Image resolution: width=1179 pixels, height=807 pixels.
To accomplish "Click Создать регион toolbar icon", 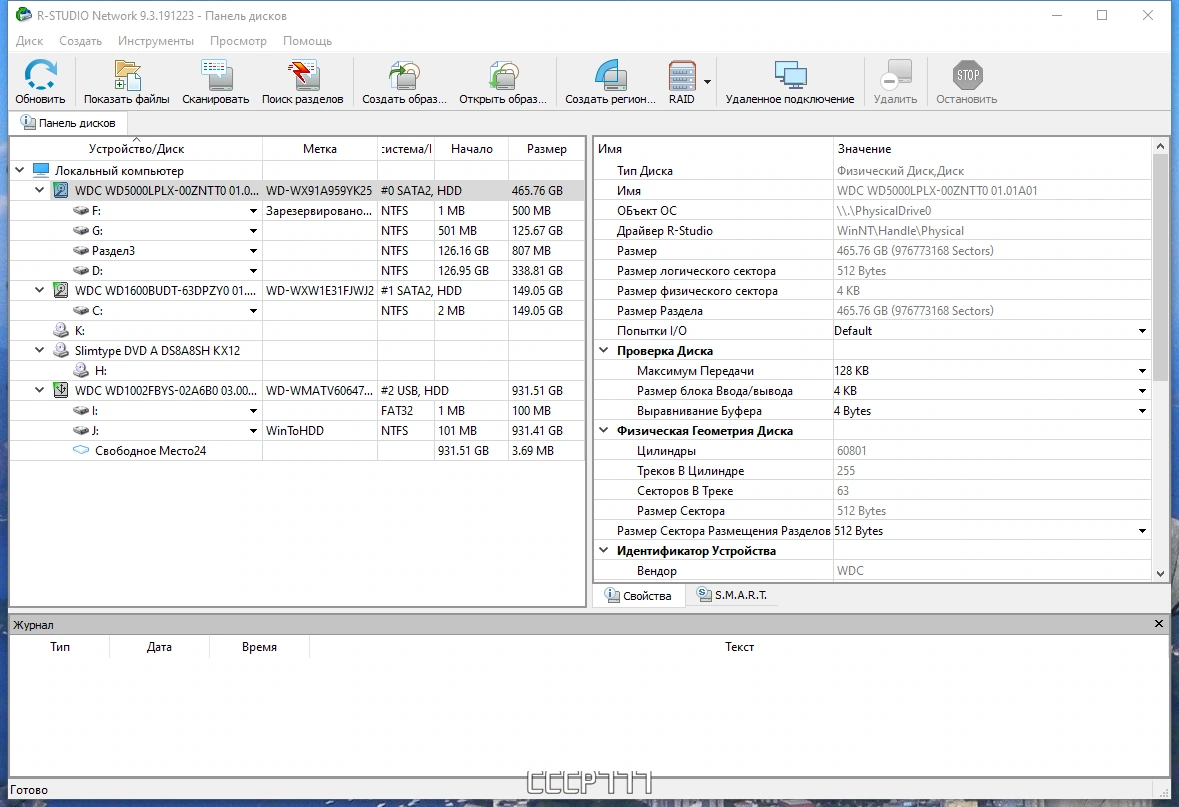I will click(611, 76).
